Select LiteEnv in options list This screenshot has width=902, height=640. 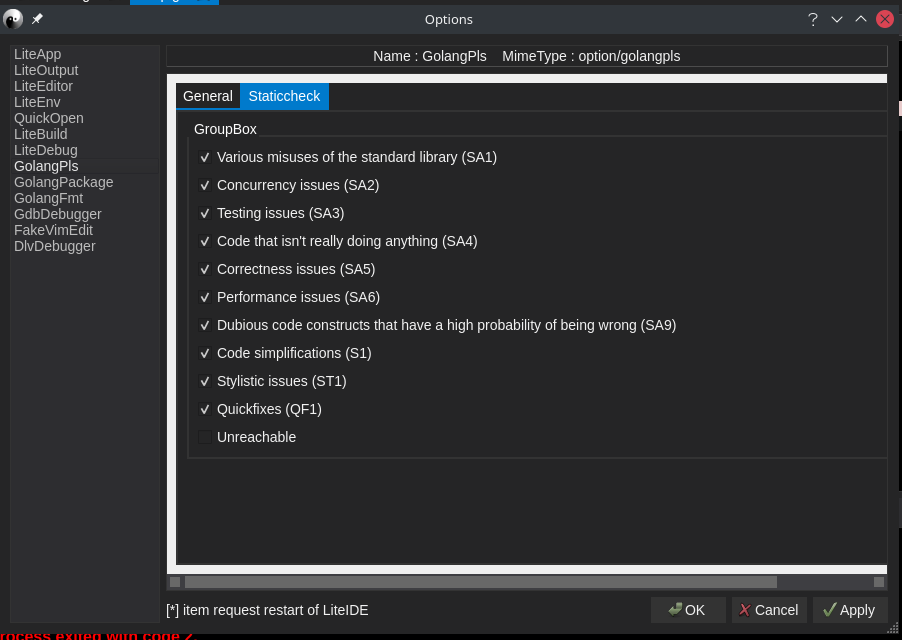(x=85, y=102)
